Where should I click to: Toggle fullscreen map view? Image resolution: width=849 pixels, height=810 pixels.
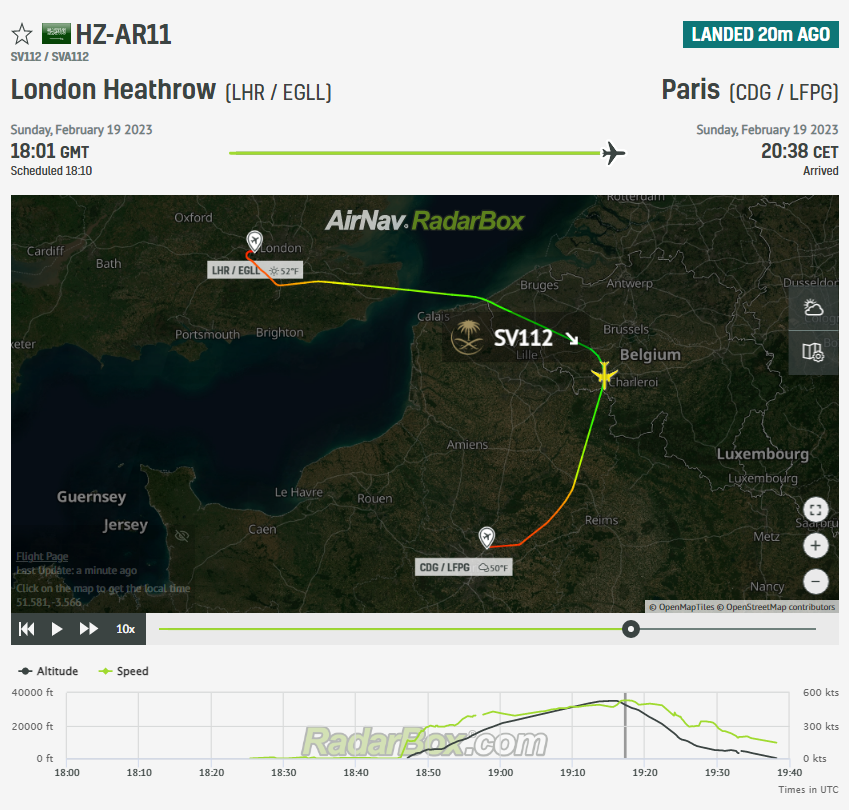815,509
